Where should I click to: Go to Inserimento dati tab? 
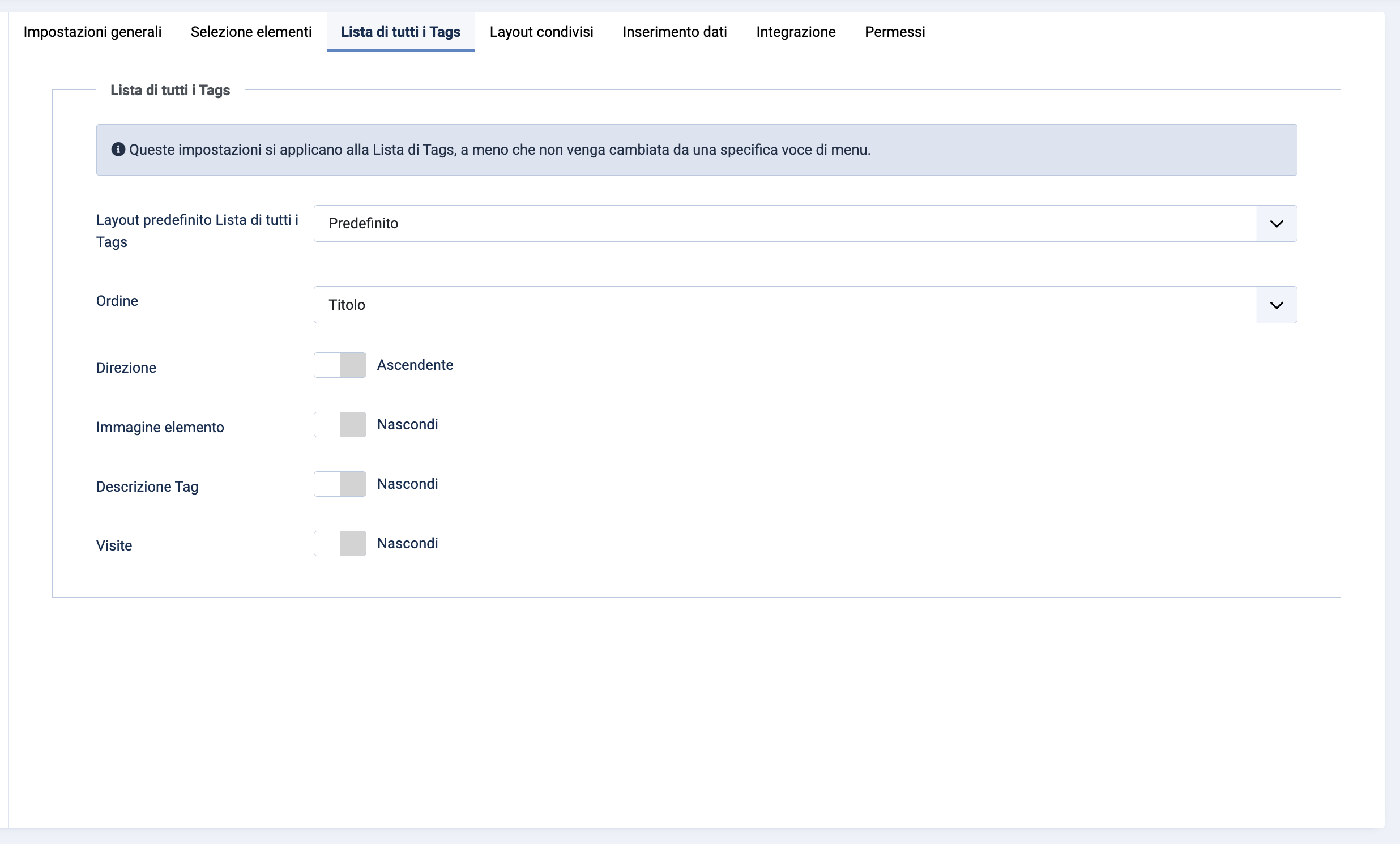[675, 32]
